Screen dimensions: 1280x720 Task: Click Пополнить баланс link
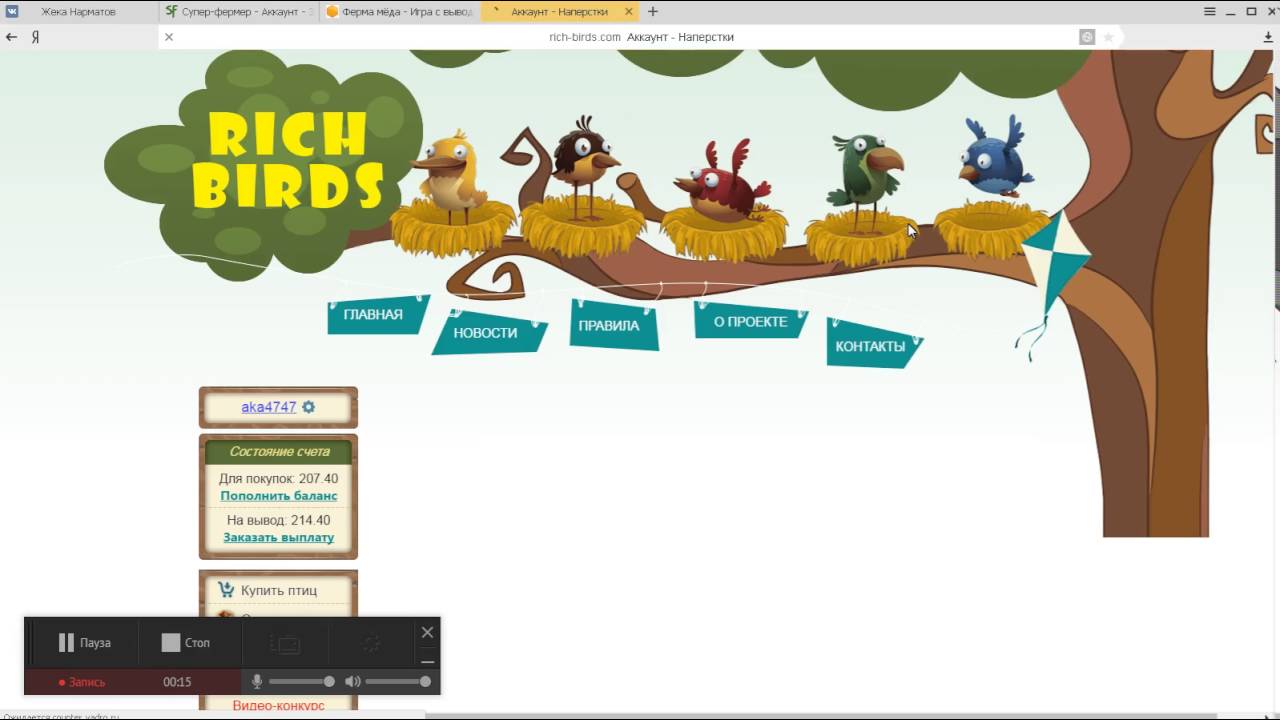(x=279, y=496)
